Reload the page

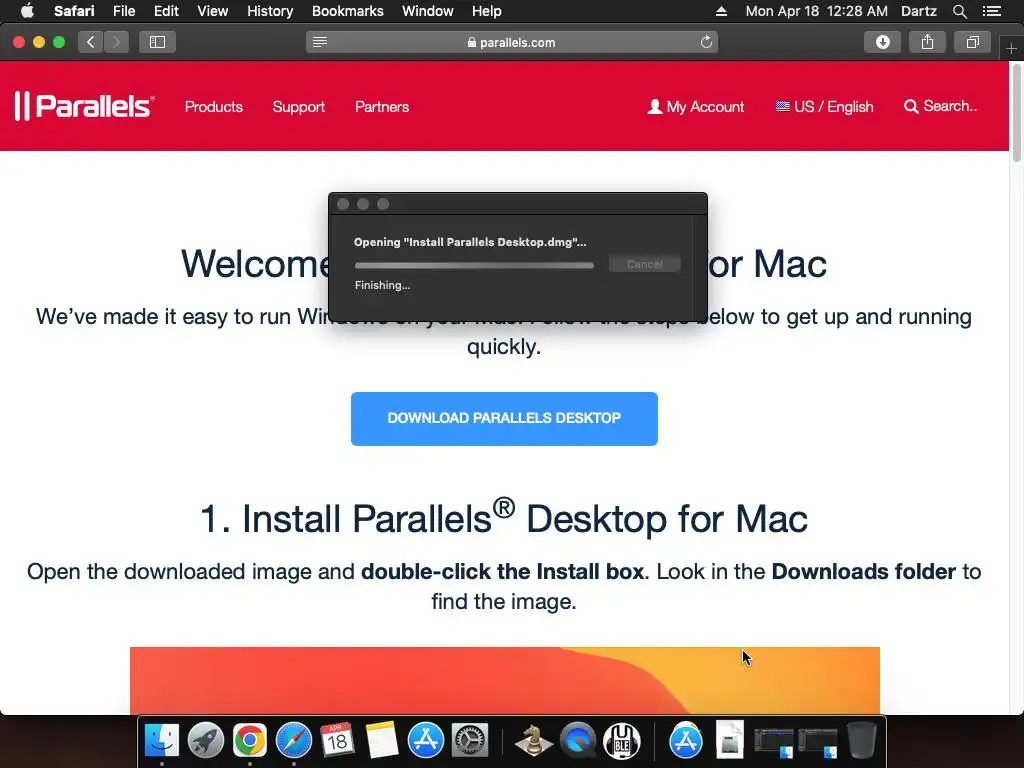tap(706, 42)
